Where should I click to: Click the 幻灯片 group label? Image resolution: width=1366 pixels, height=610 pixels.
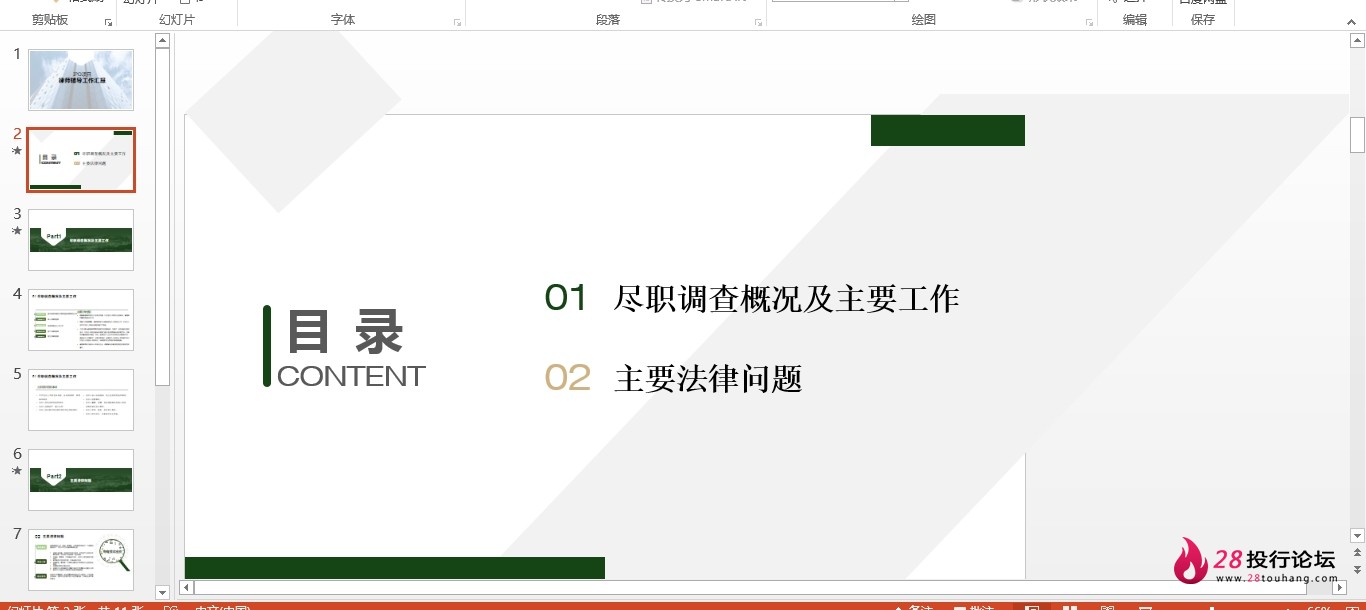tap(177, 20)
